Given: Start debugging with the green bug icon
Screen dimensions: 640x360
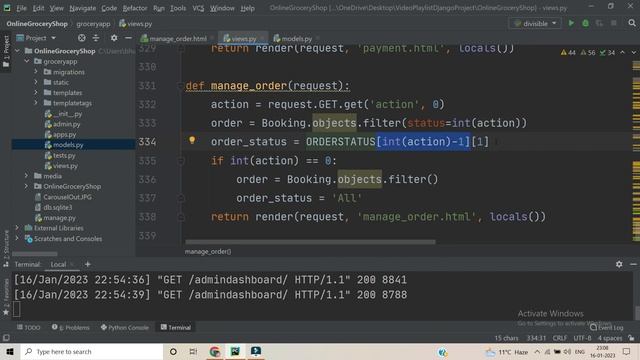Looking at the screenshot, I should point(585,23).
